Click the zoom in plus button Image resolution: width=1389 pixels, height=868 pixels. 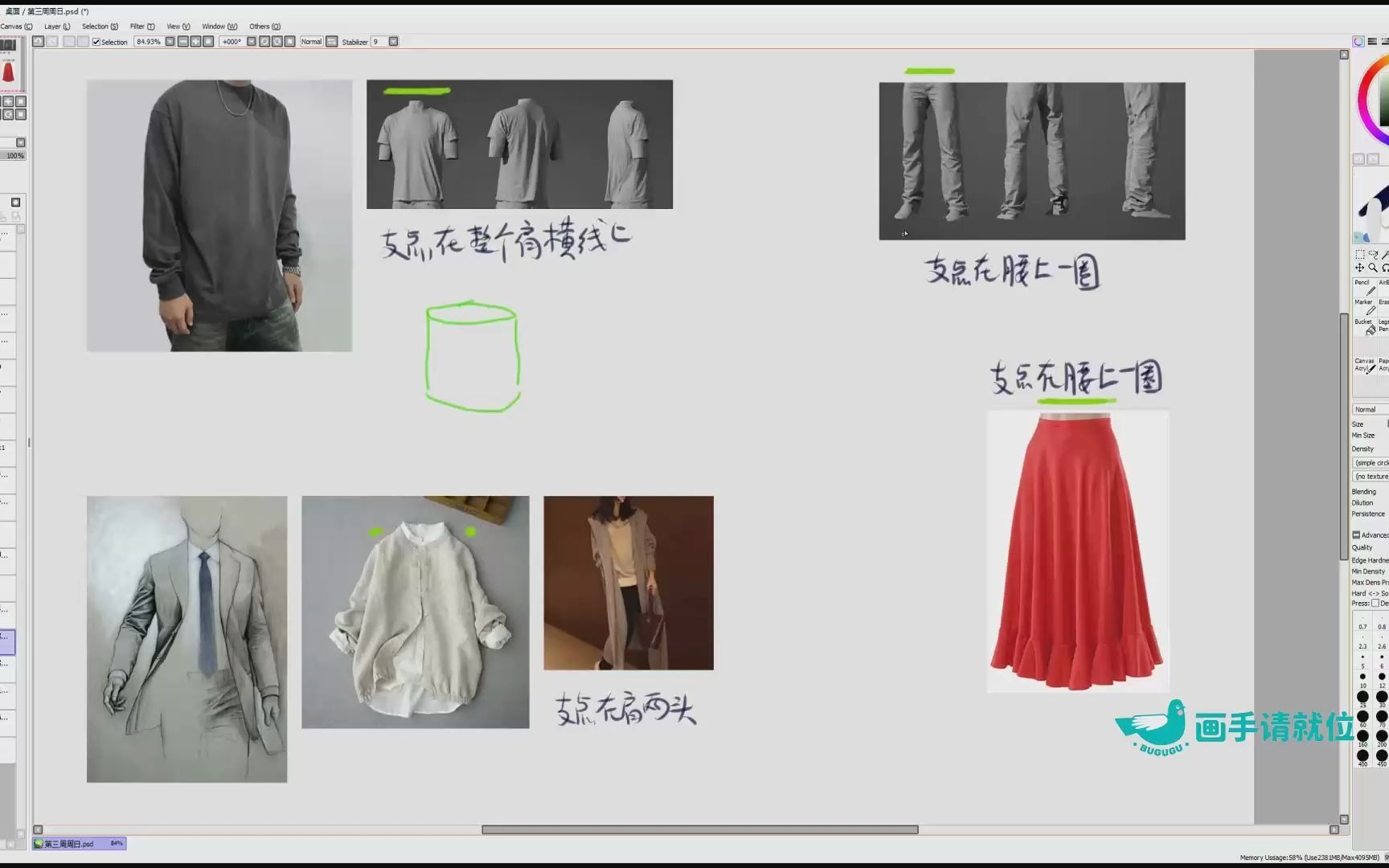[x=195, y=42]
